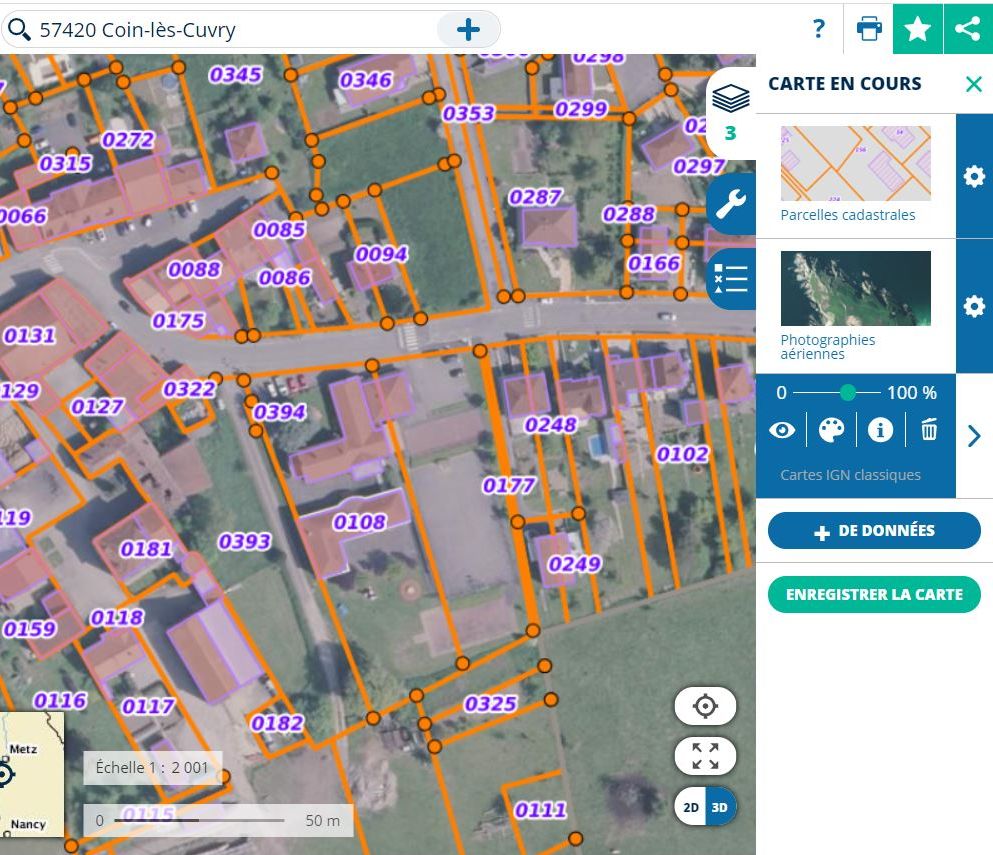The width and height of the screenshot is (993, 855).
Task: Click parcel label 0181
Action: coord(146,548)
